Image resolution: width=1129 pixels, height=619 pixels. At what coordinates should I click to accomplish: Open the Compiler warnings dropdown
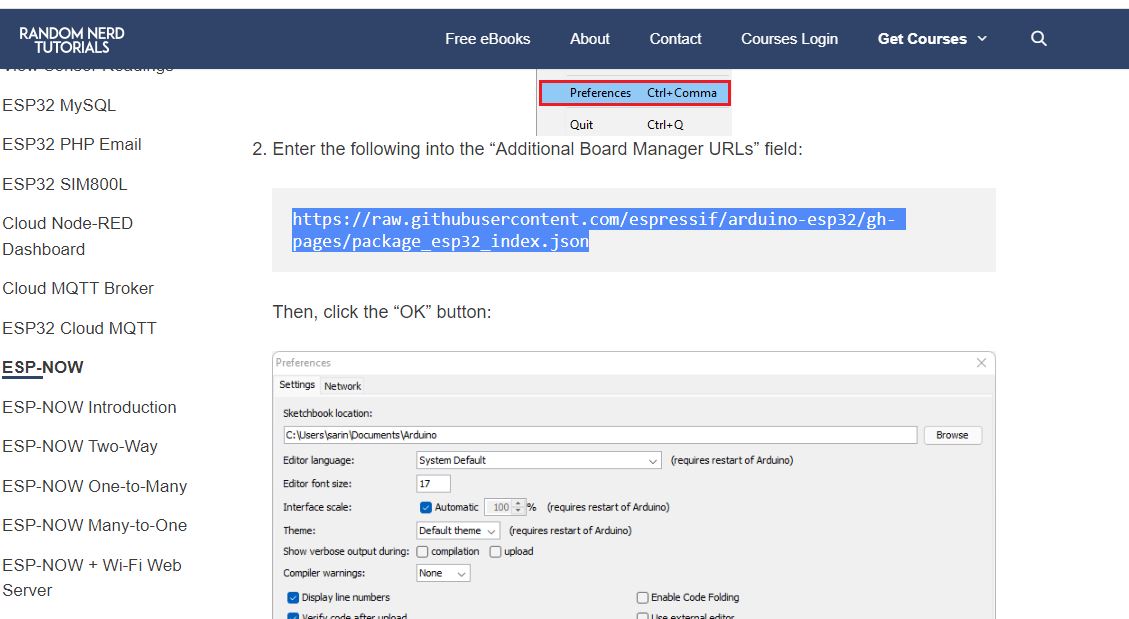tap(443, 573)
